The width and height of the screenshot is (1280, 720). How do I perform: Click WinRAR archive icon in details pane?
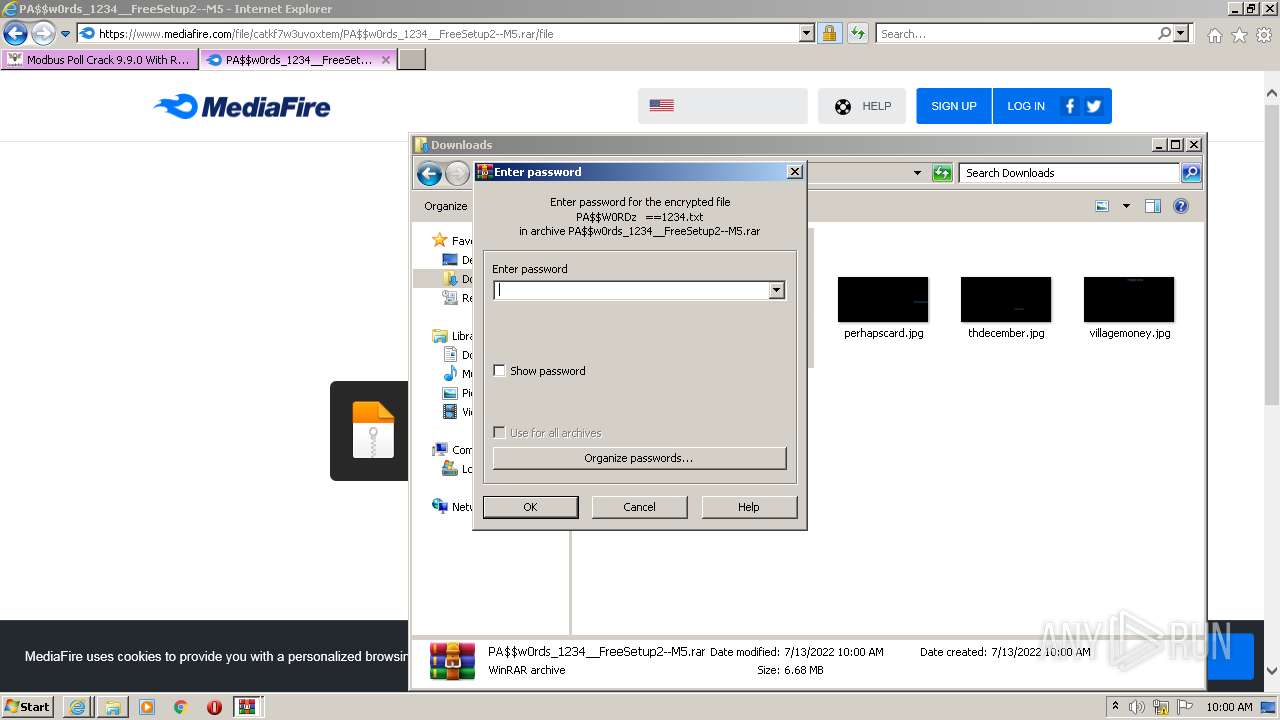452,660
